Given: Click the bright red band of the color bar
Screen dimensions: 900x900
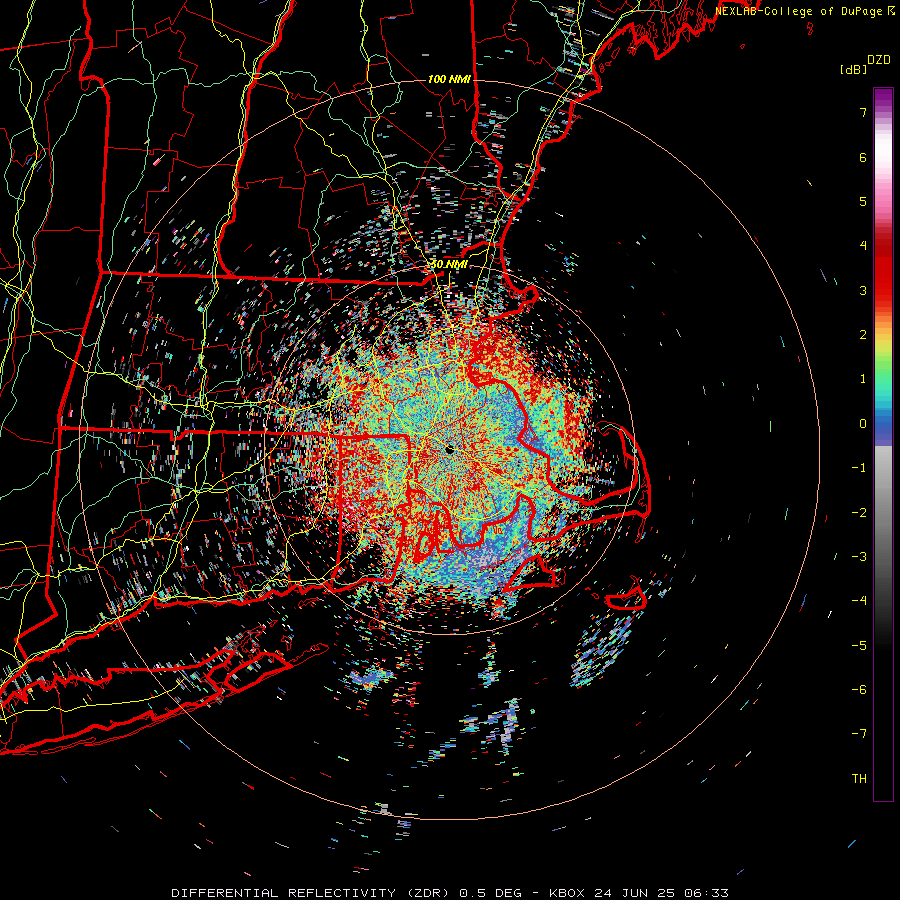Looking at the screenshot, I should click(883, 281).
